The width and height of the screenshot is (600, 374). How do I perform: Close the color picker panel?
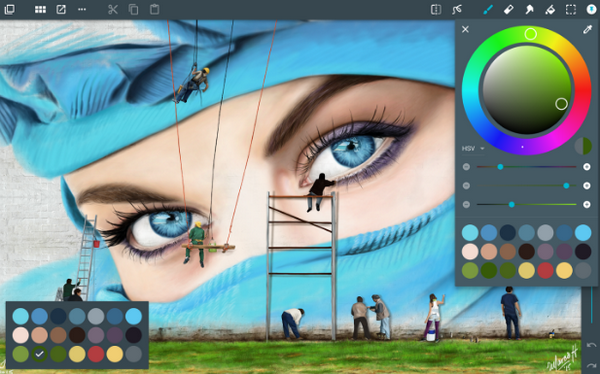[465, 29]
